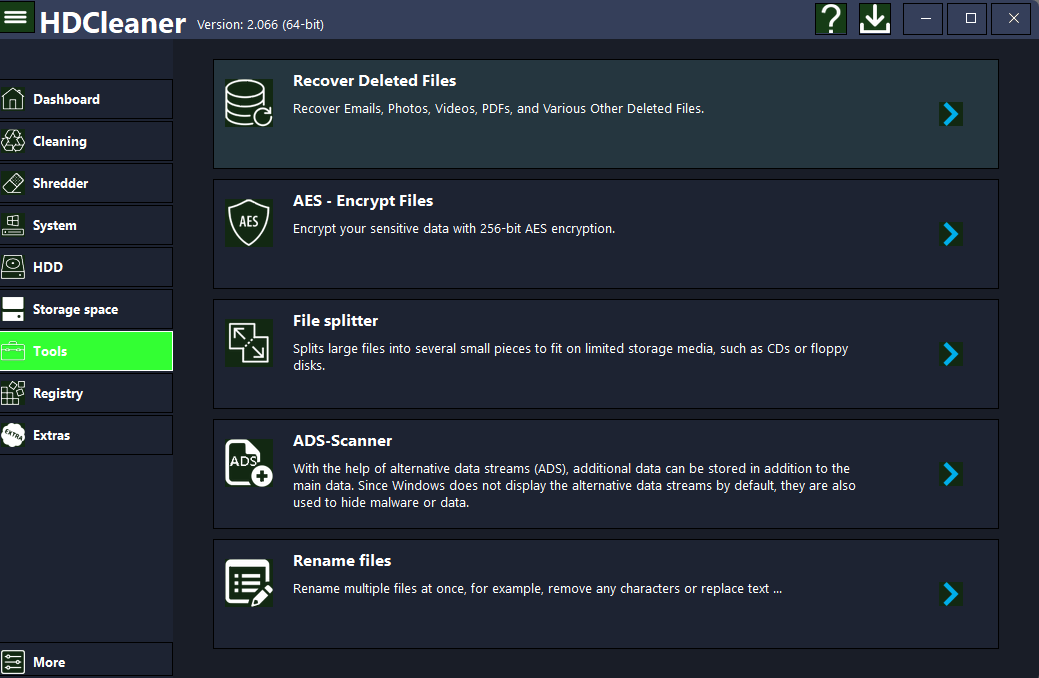Open the Storage space section

pos(86,309)
